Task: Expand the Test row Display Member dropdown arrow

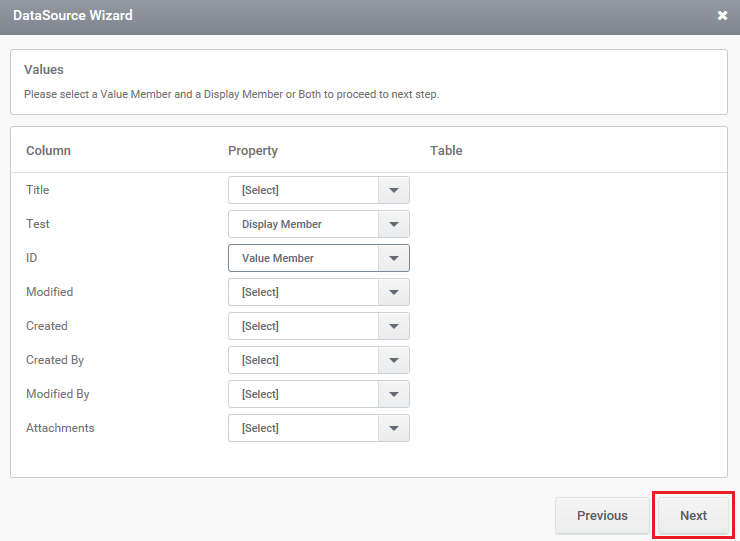Action: (394, 224)
